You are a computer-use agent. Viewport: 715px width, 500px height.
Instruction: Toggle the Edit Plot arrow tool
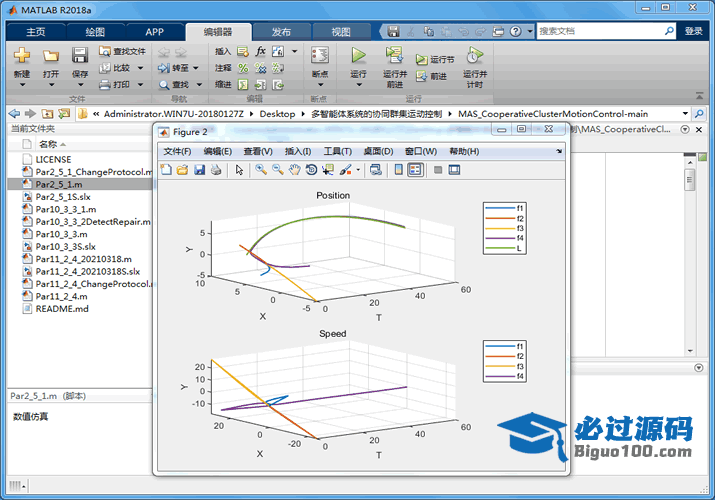pyautogui.click(x=239, y=170)
